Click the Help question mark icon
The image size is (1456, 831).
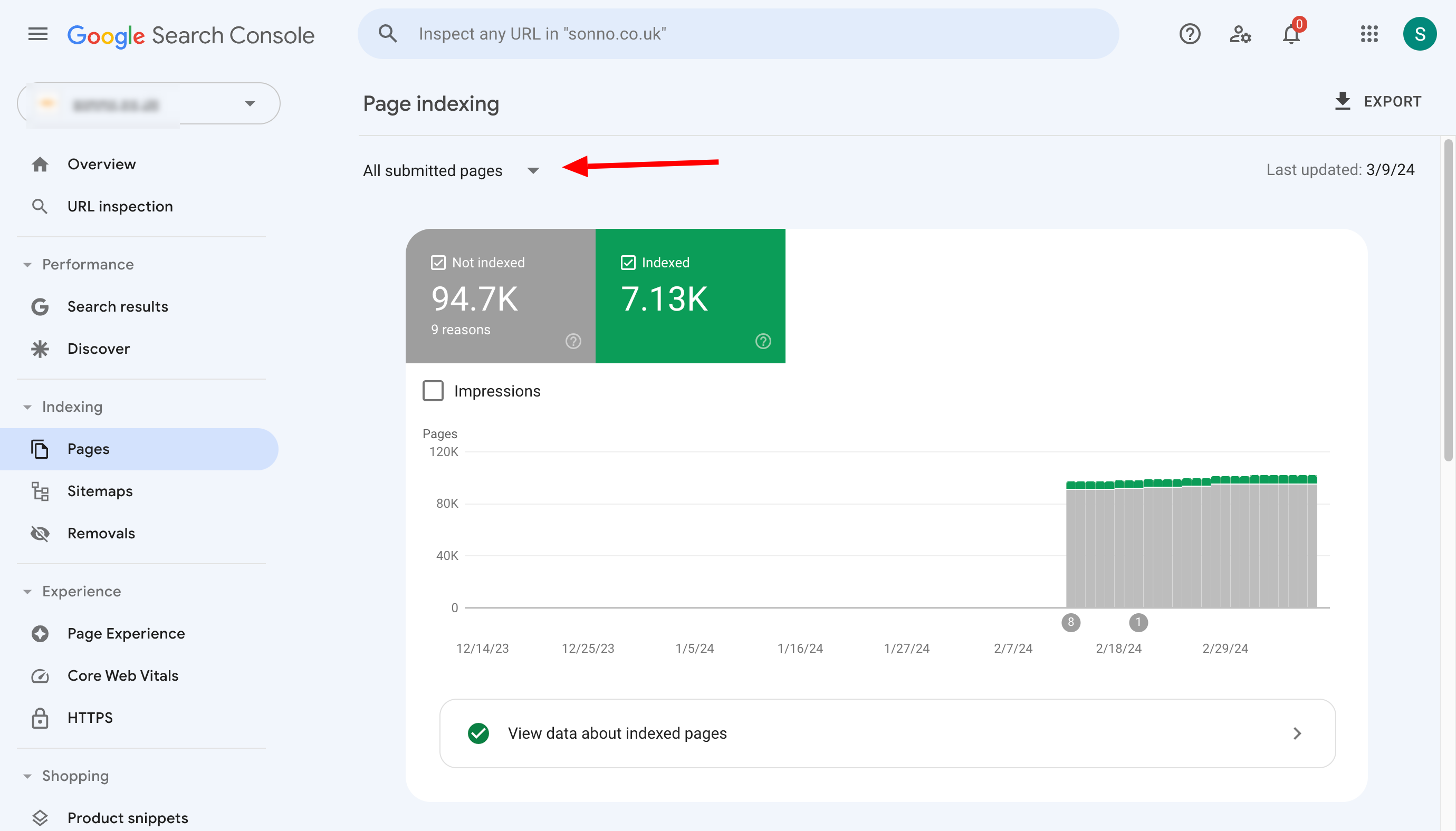(1190, 34)
